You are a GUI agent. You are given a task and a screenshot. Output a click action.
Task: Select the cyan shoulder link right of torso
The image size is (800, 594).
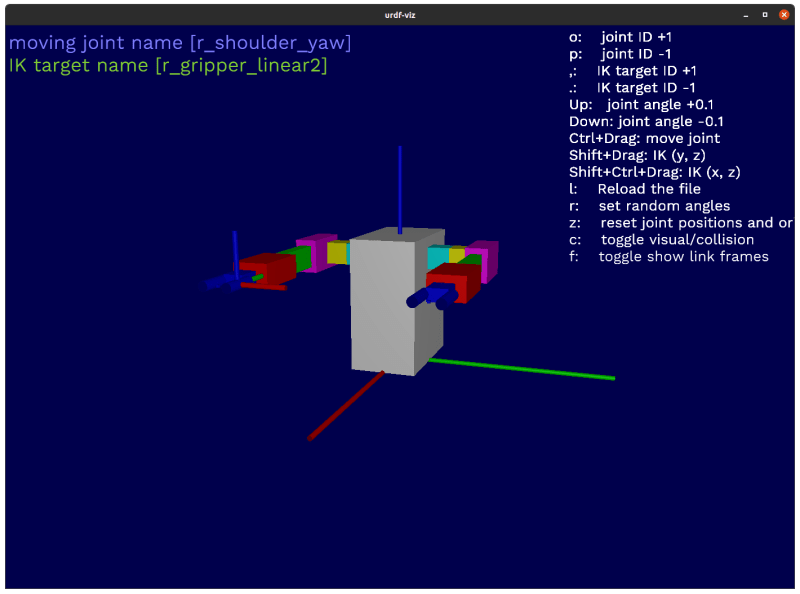pyautogui.click(x=438, y=256)
